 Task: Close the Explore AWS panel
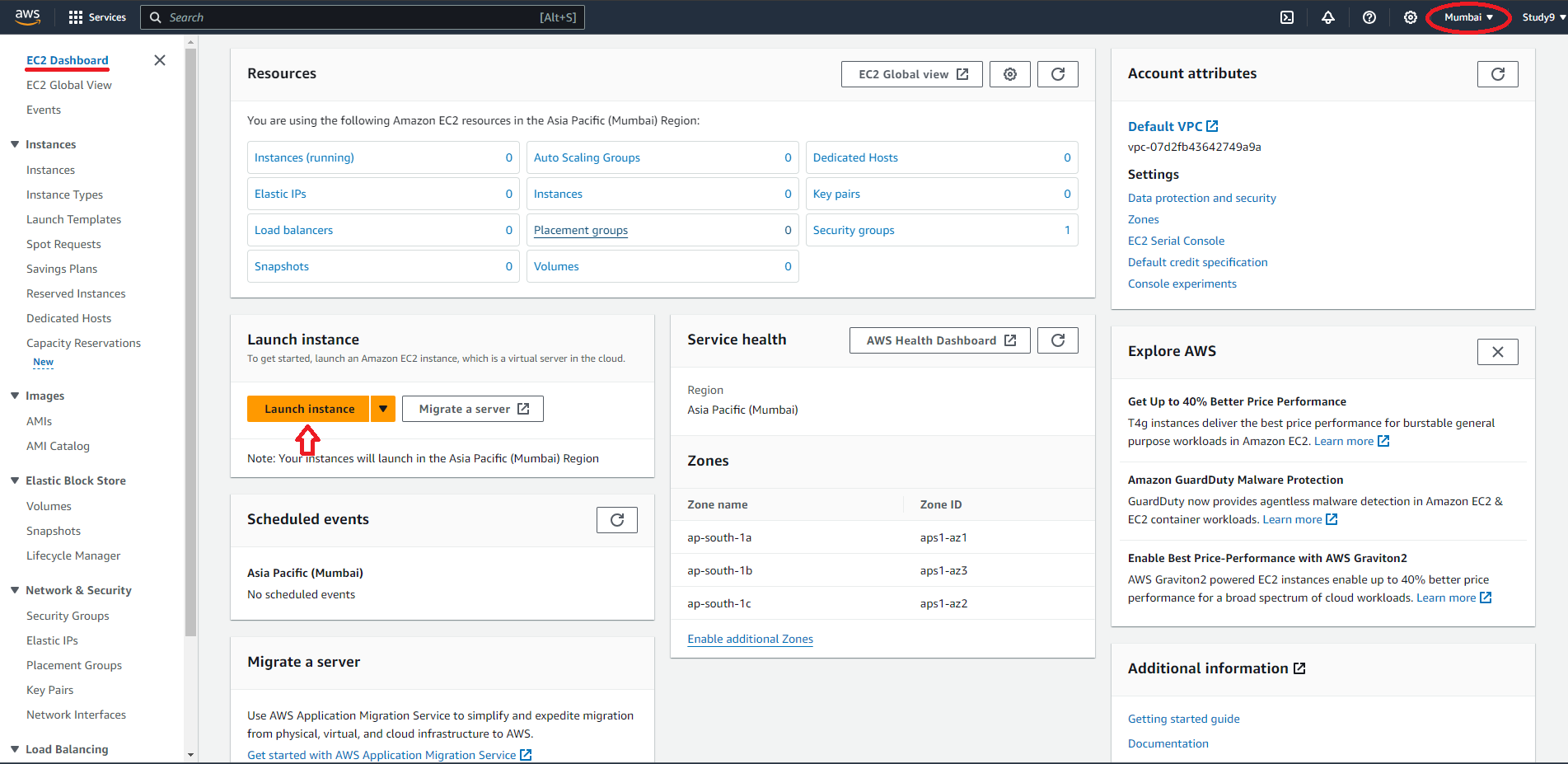click(1498, 352)
